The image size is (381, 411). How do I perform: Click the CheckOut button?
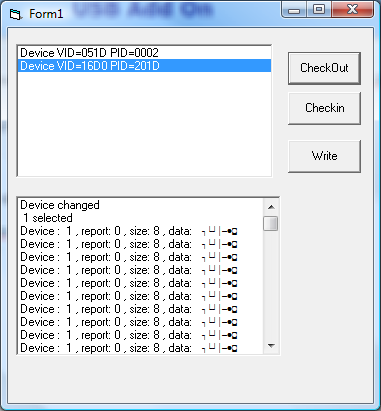(x=324, y=68)
